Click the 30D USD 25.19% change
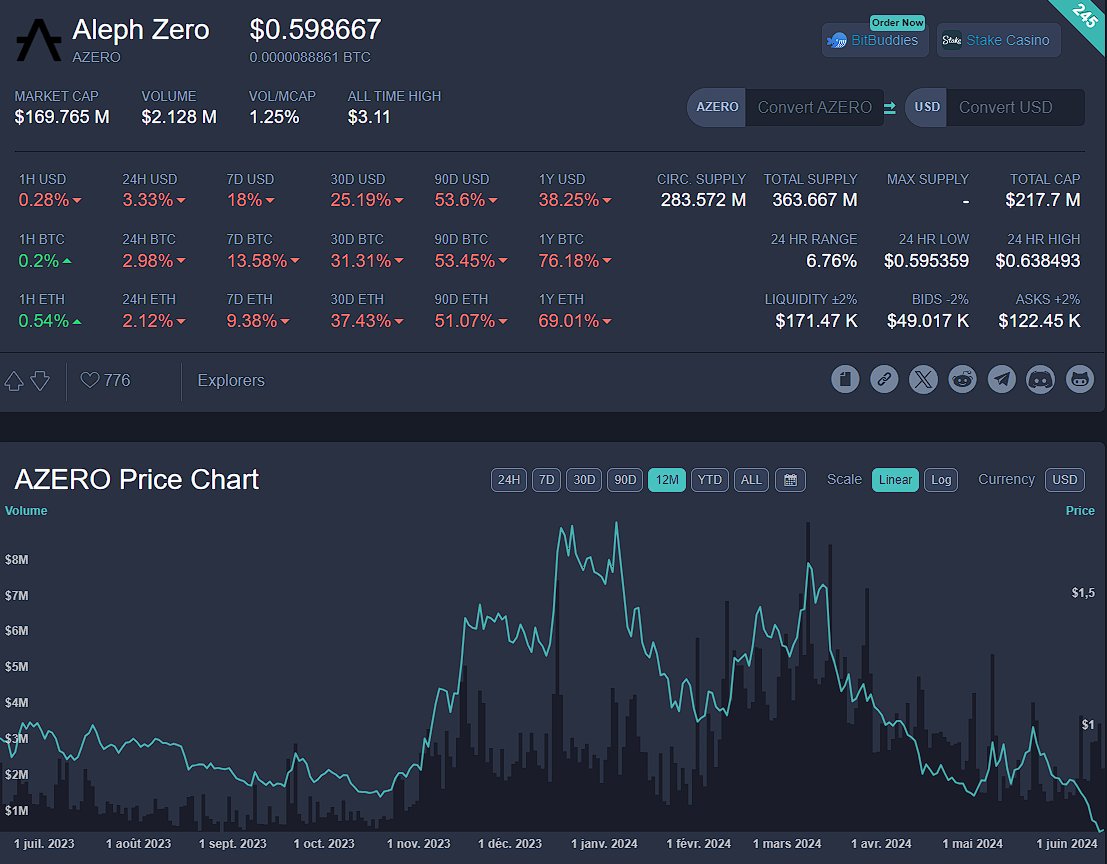The image size is (1107, 864). [x=367, y=200]
